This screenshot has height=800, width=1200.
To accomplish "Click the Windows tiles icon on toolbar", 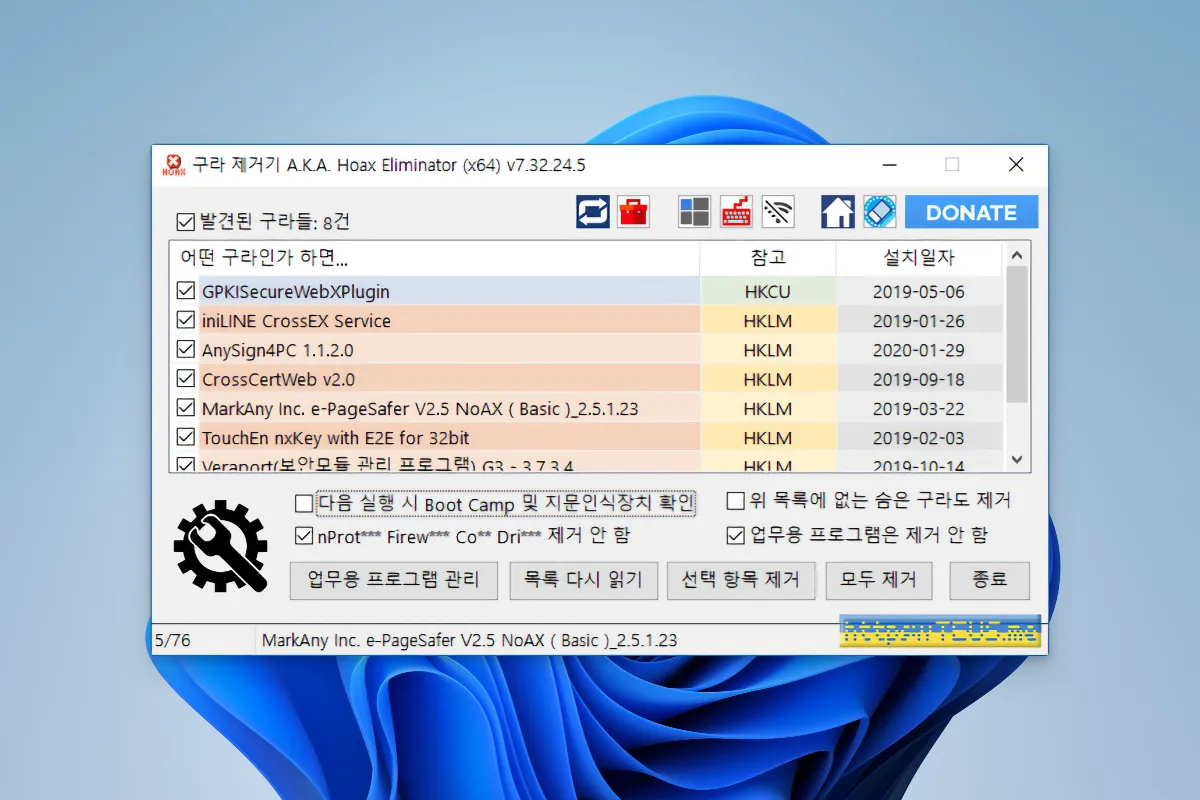I will (694, 211).
